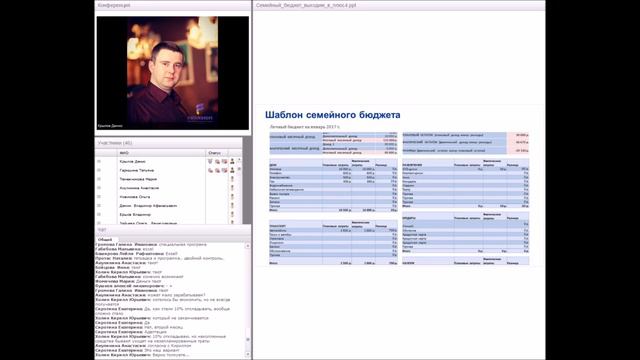Click the row marker left of Крылов Денис
Screen dimensions: 640x360
pyautogui.click(x=99, y=162)
